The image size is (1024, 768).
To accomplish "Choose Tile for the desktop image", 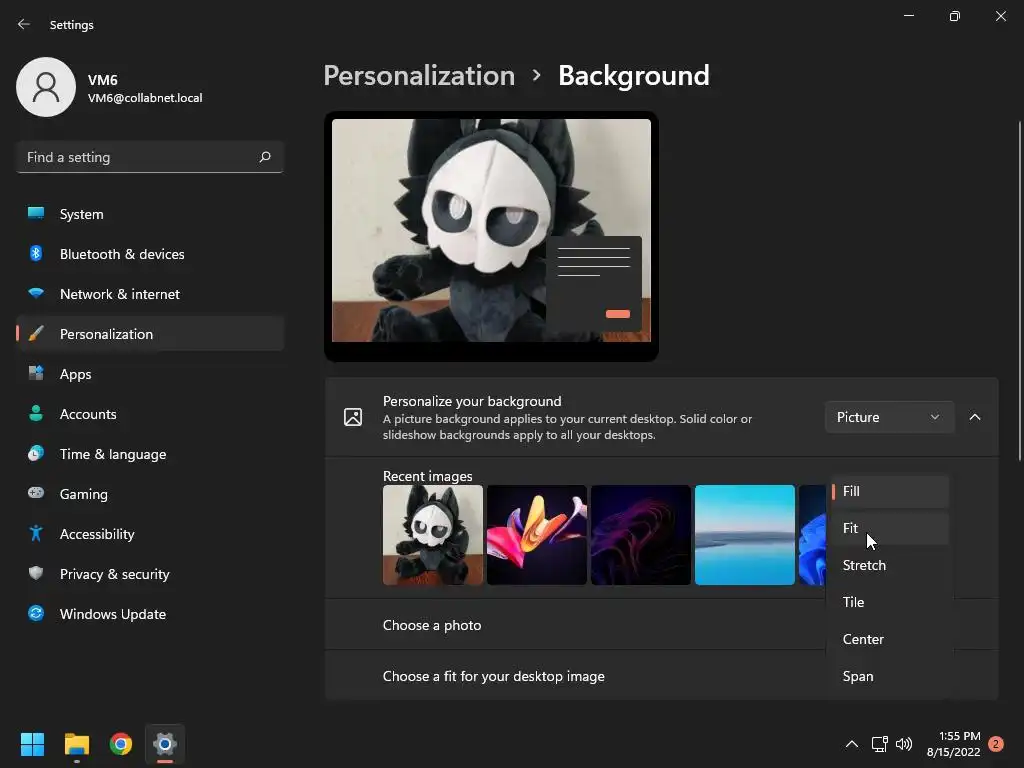I will (x=889, y=602).
